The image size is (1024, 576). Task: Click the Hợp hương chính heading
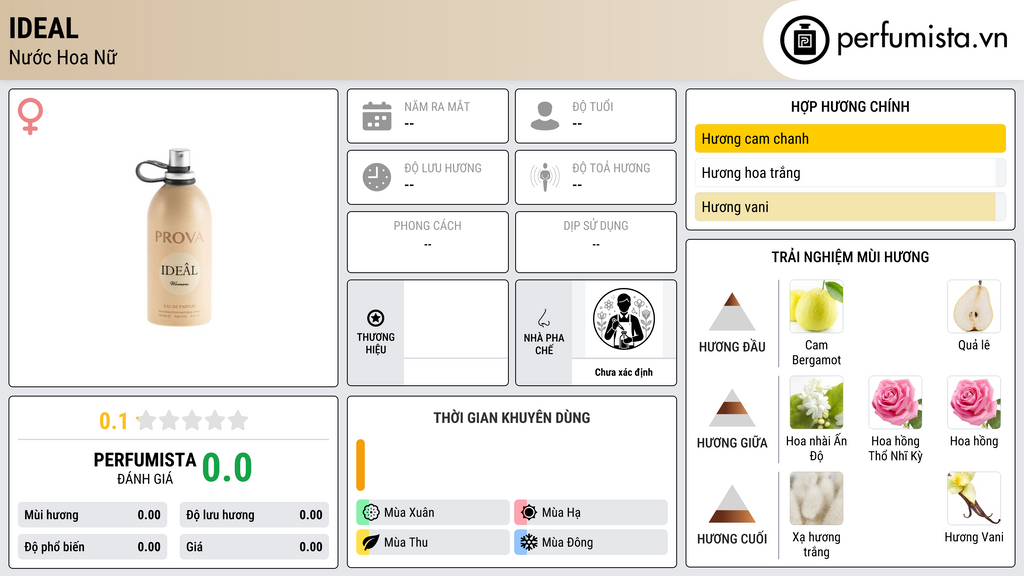pyautogui.click(x=850, y=106)
